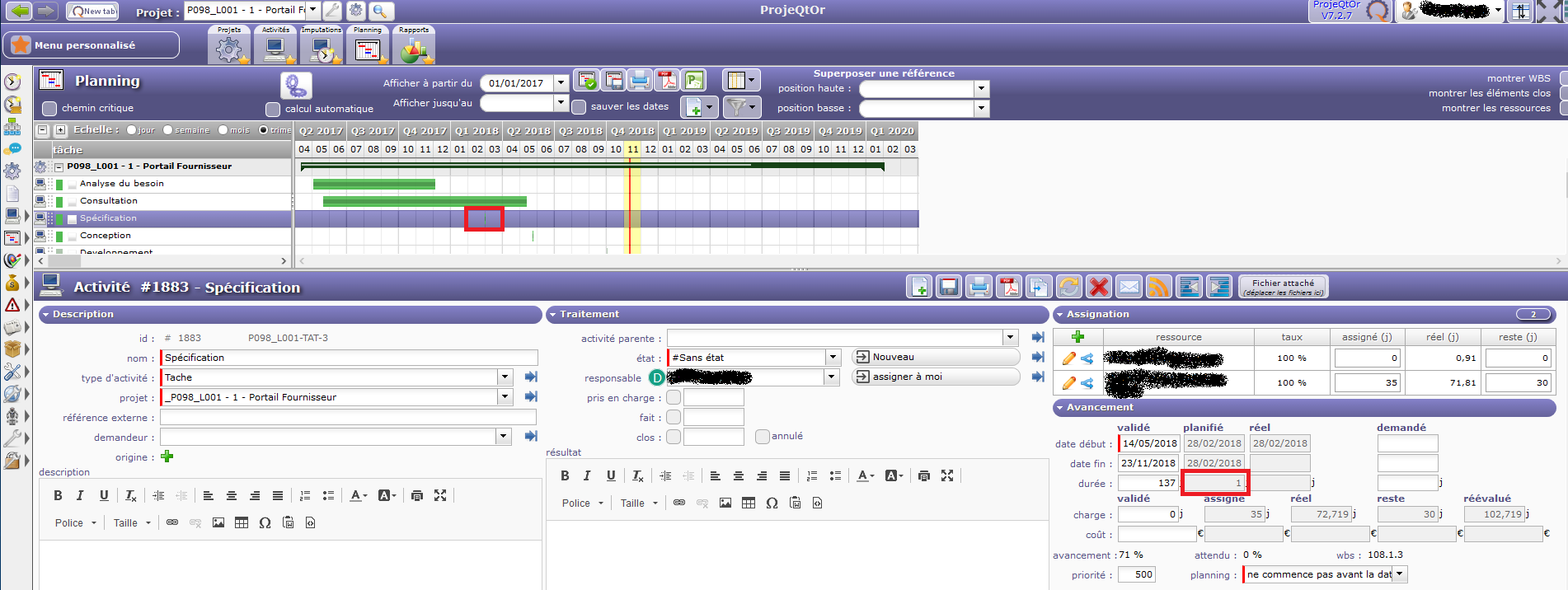Select the semaine scale radio button
Screen dimensions: 1568x590
168,130
